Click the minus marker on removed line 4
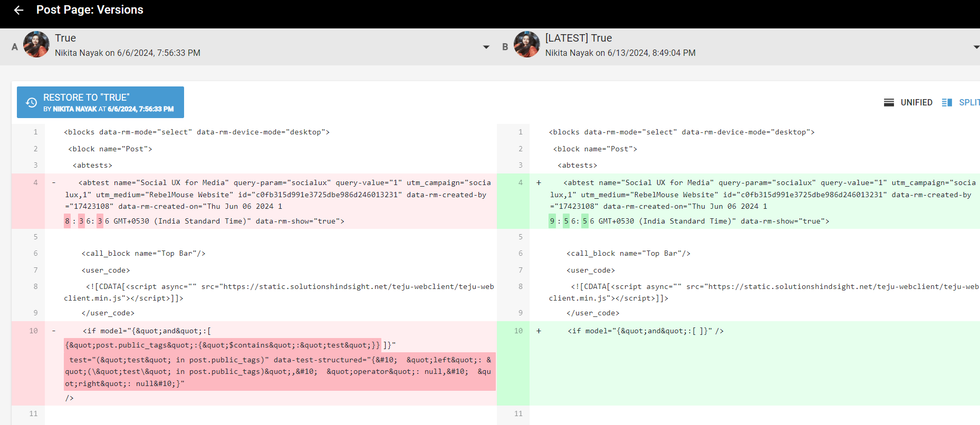Screen dimensions: 980x425 tap(53, 183)
